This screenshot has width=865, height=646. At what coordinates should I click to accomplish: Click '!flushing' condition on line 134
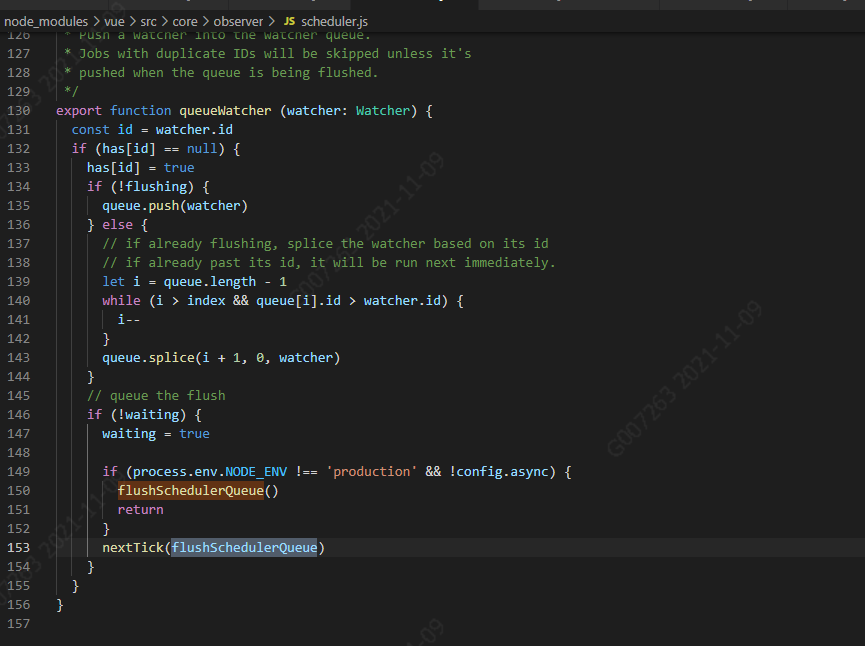[x=152, y=186]
